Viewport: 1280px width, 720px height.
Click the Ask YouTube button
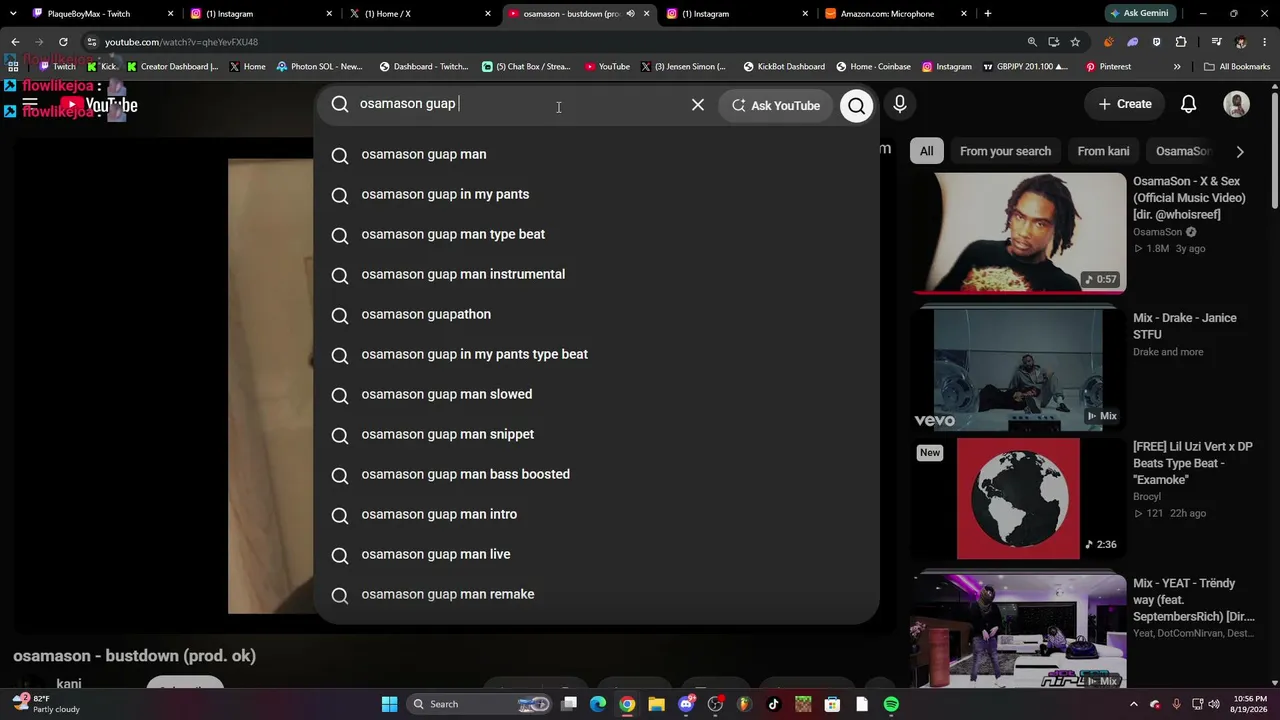click(x=776, y=105)
